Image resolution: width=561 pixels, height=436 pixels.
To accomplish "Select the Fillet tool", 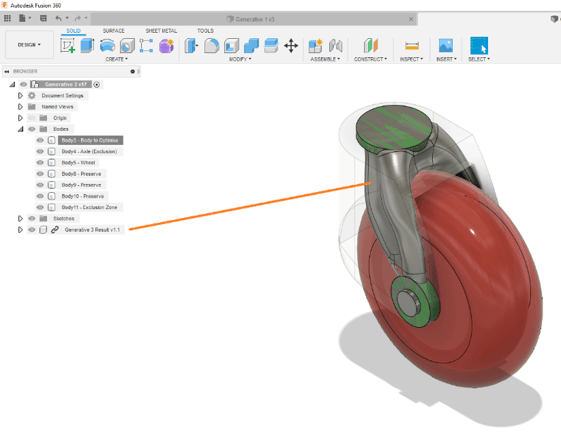I will click(211, 46).
